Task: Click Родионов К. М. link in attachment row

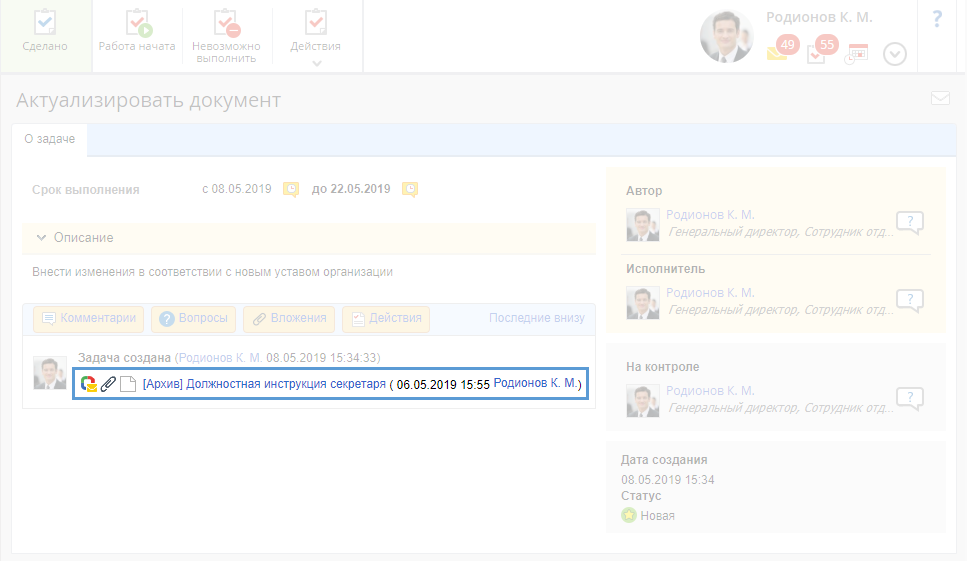Action: 535,383
